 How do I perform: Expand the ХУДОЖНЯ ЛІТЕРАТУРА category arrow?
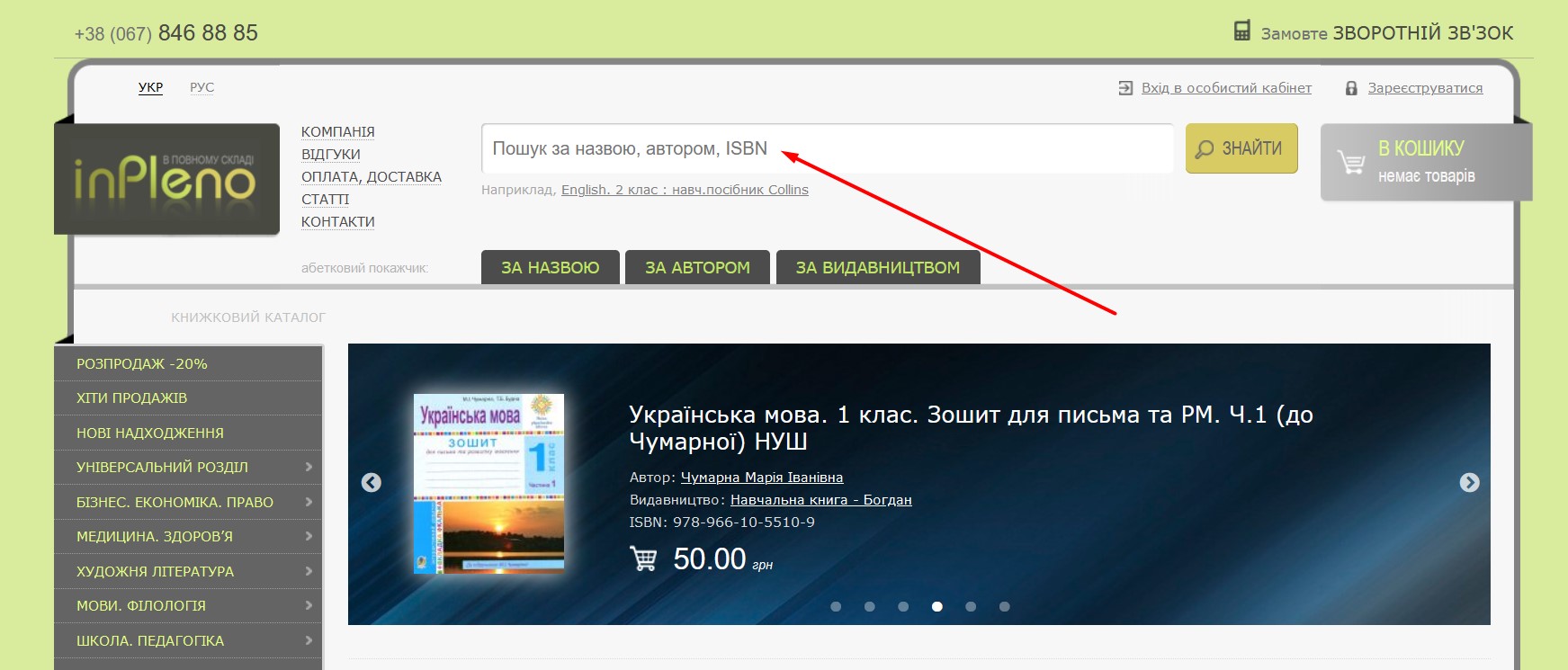pos(309,571)
